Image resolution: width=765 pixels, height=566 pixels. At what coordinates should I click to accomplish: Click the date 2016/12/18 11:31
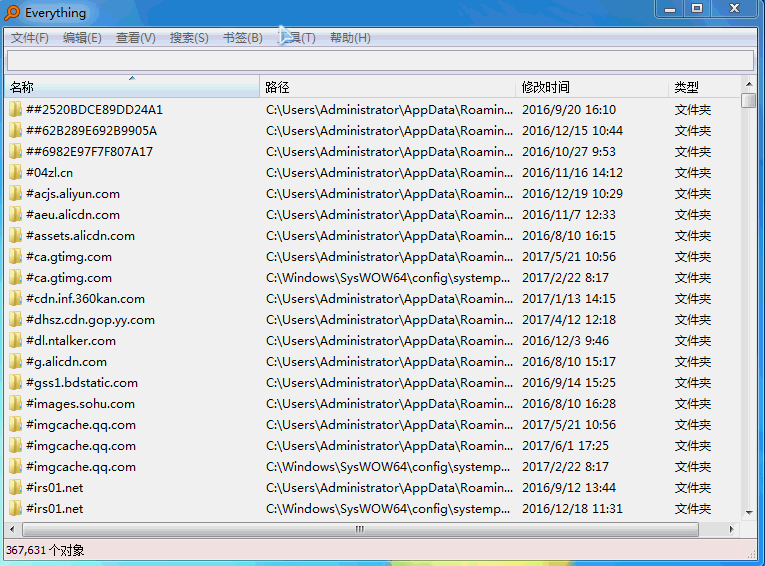coord(572,508)
